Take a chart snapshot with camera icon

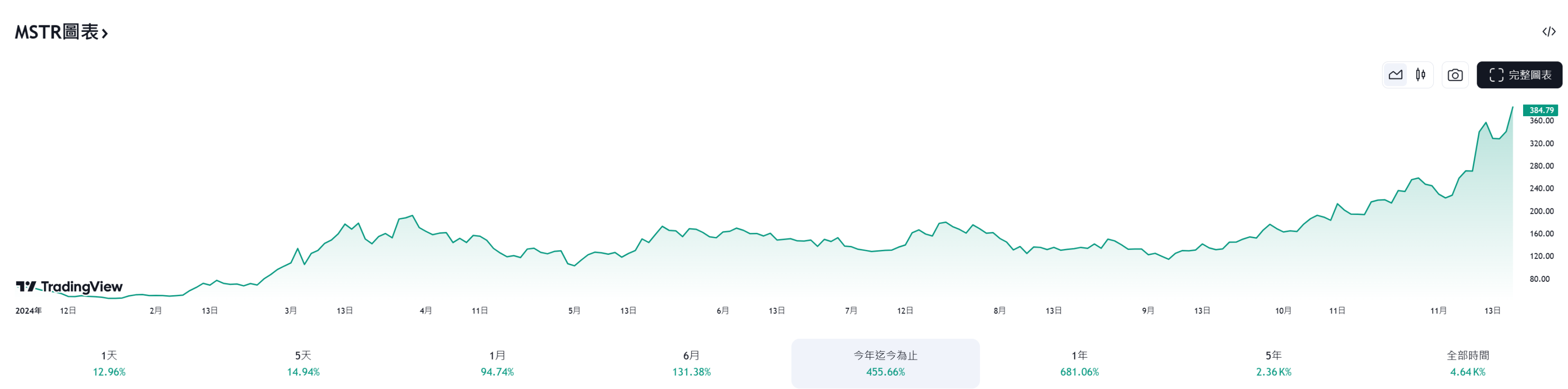click(1455, 75)
